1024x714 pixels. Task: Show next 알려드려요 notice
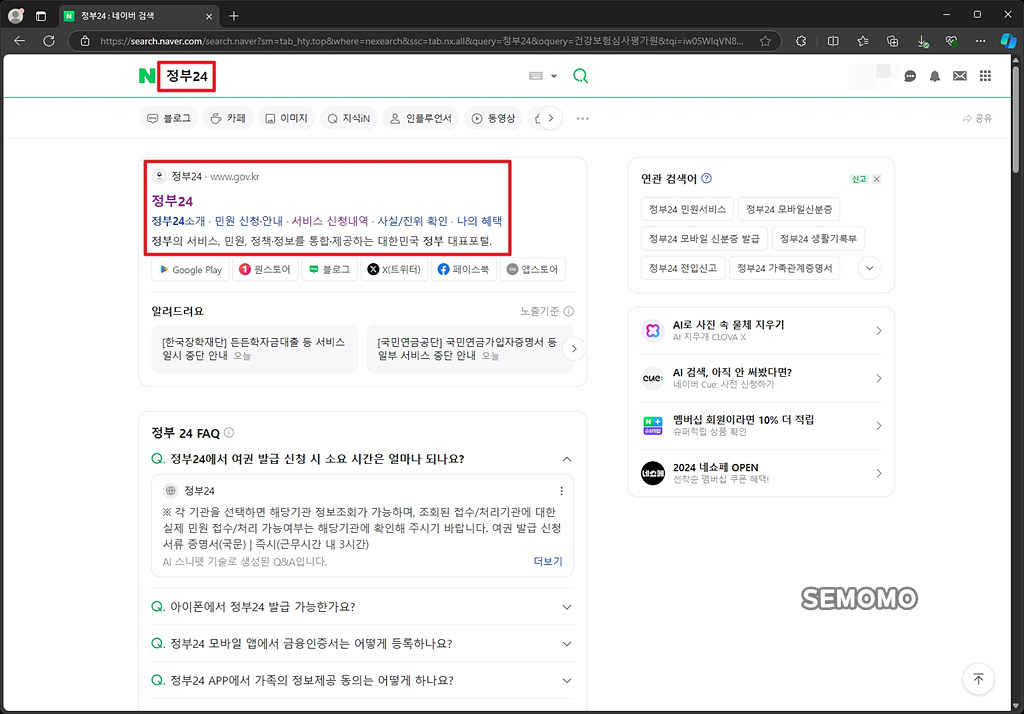pos(574,348)
